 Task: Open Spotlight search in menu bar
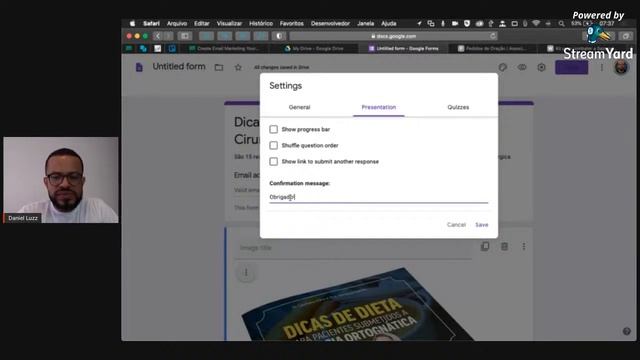click(x=562, y=24)
